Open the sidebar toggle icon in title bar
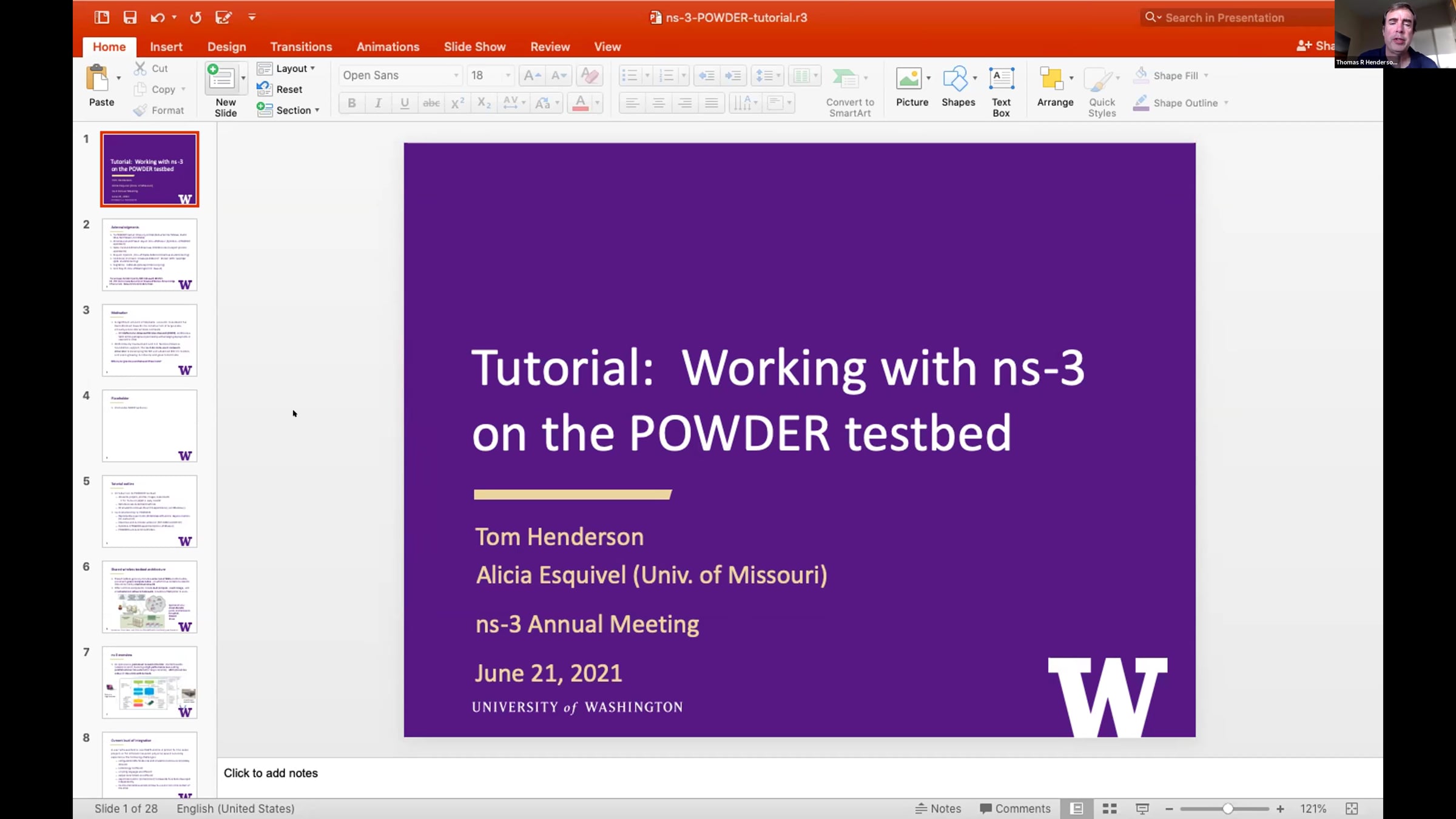The height and width of the screenshot is (819, 1456). pos(102,18)
